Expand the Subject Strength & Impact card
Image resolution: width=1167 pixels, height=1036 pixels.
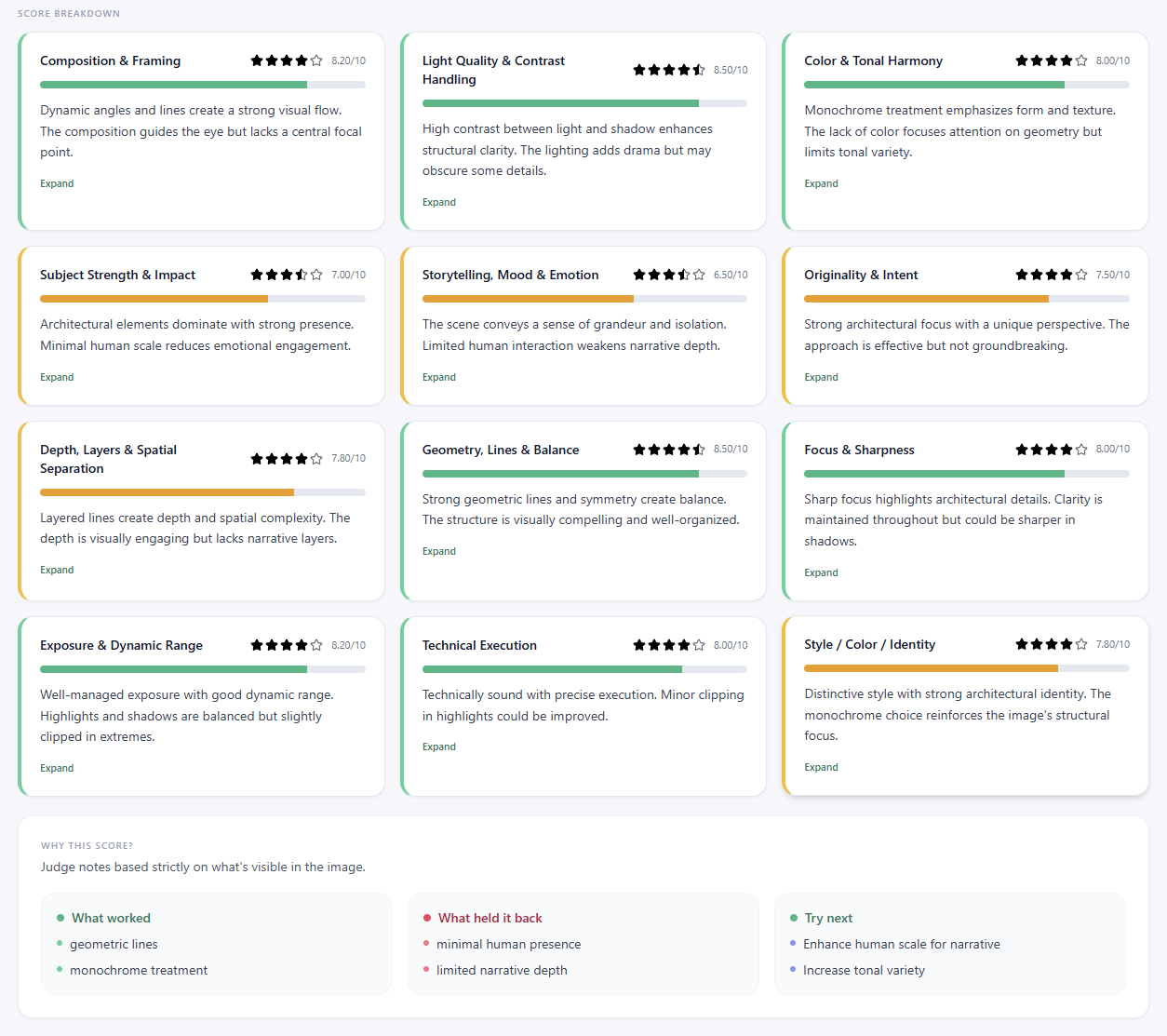point(57,377)
